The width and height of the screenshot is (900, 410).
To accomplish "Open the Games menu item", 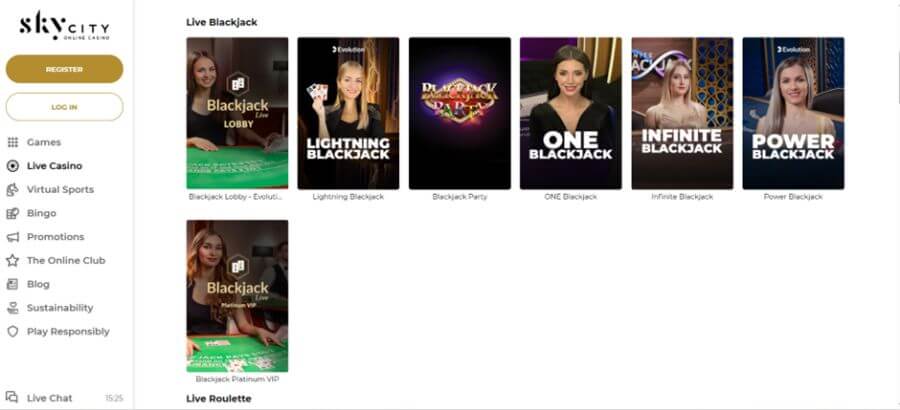I will pyautogui.click(x=44, y=142).
